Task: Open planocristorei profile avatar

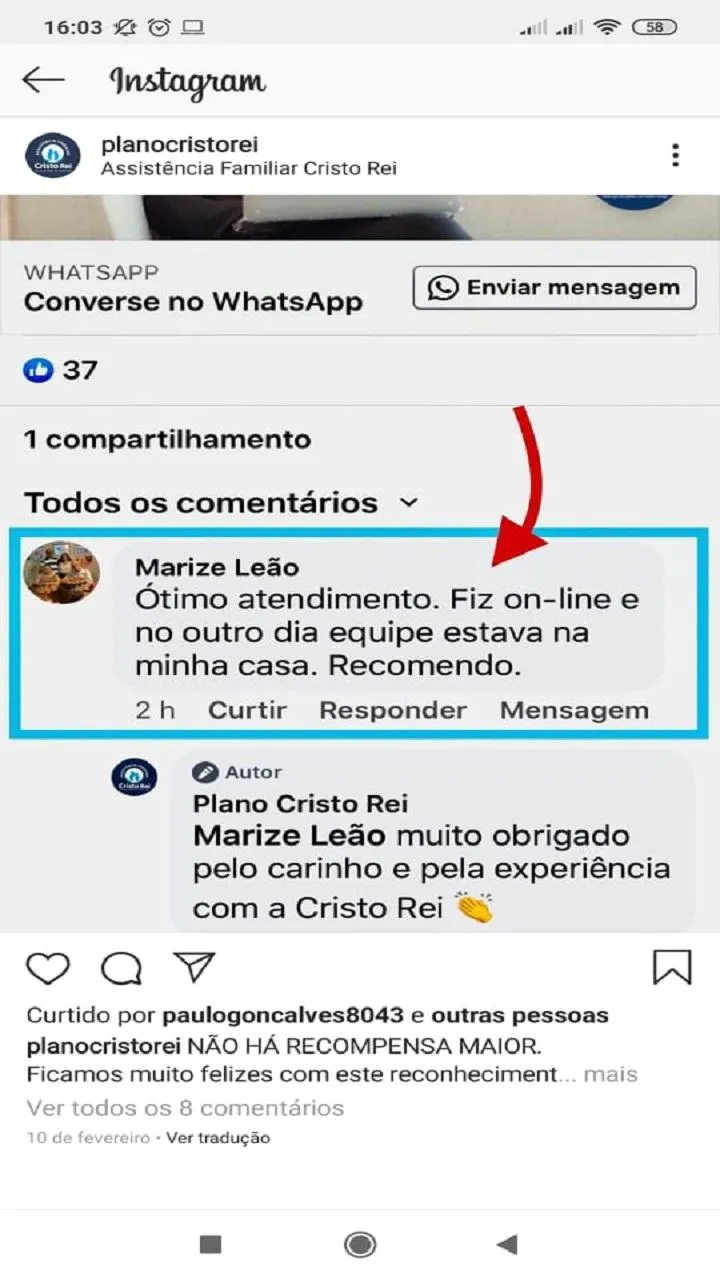Action: coord(52,155)
